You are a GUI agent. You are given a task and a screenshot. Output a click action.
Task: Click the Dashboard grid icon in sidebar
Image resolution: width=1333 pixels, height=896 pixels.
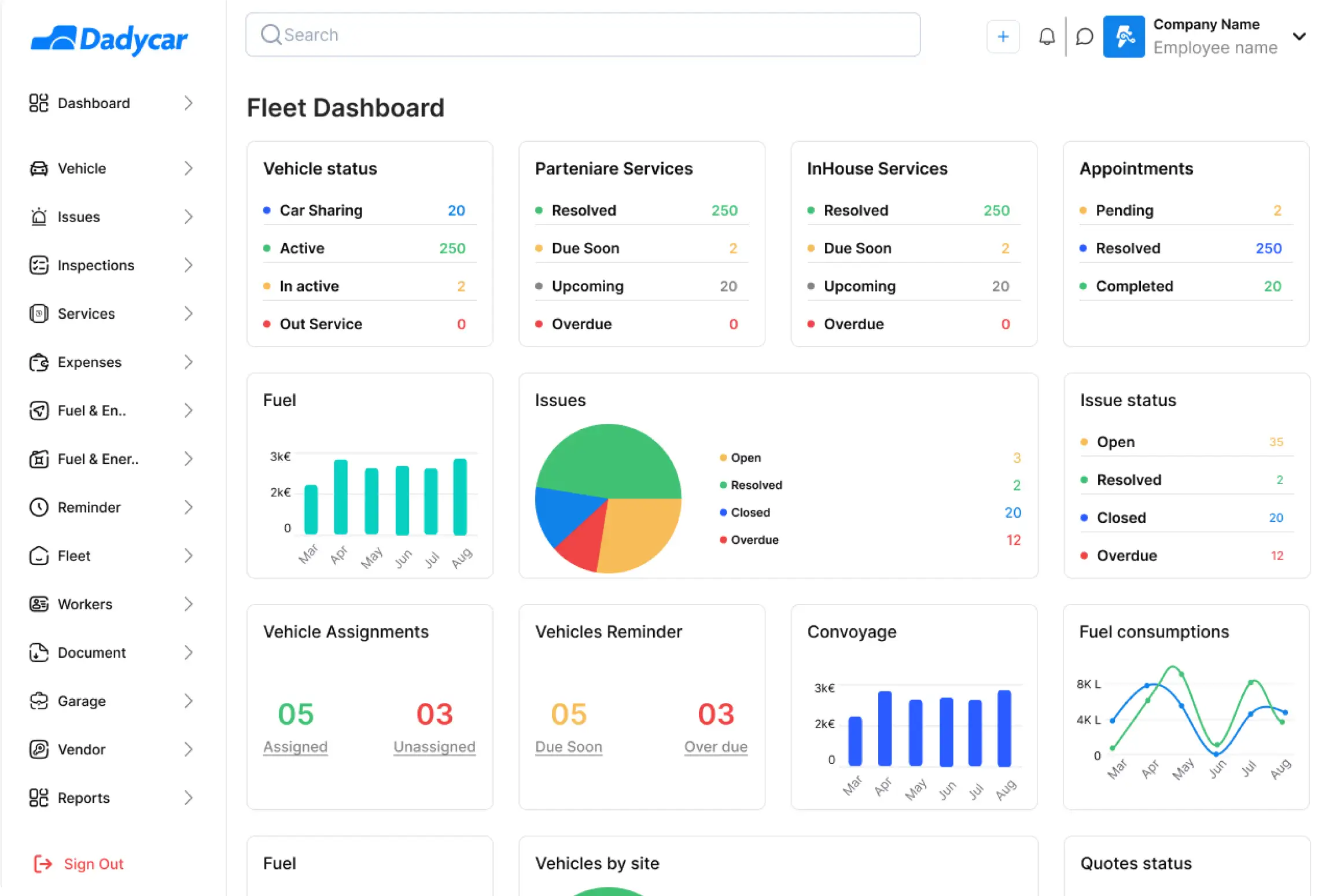[39, 103]
